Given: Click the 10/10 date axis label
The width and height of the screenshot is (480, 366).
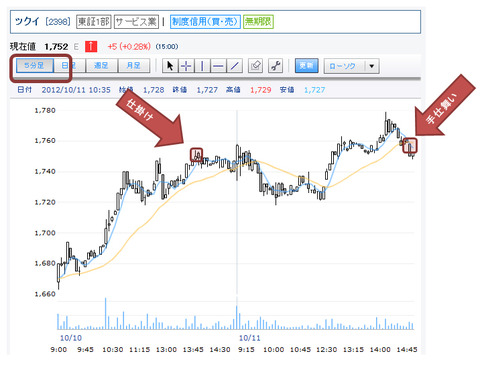Looking at the screenshot, I should 71,338.
